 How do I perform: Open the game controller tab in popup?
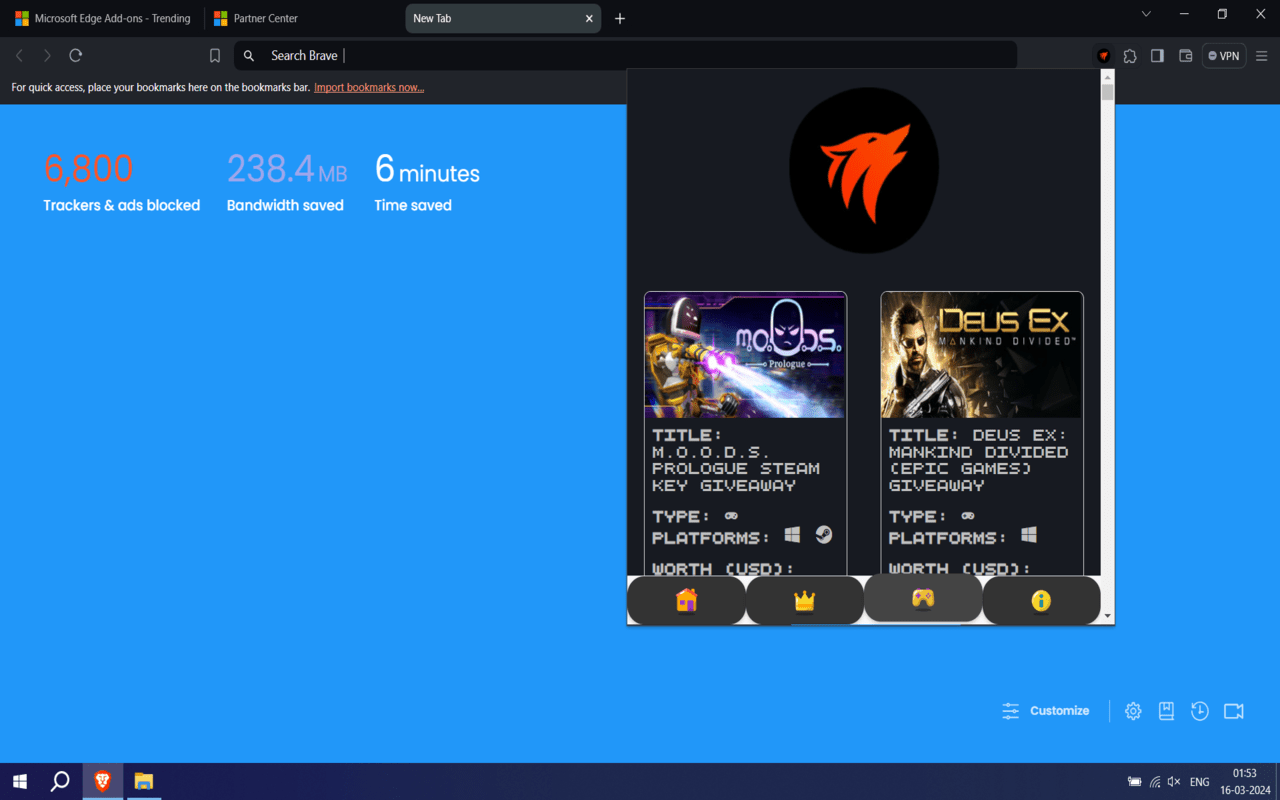point(923,598)
